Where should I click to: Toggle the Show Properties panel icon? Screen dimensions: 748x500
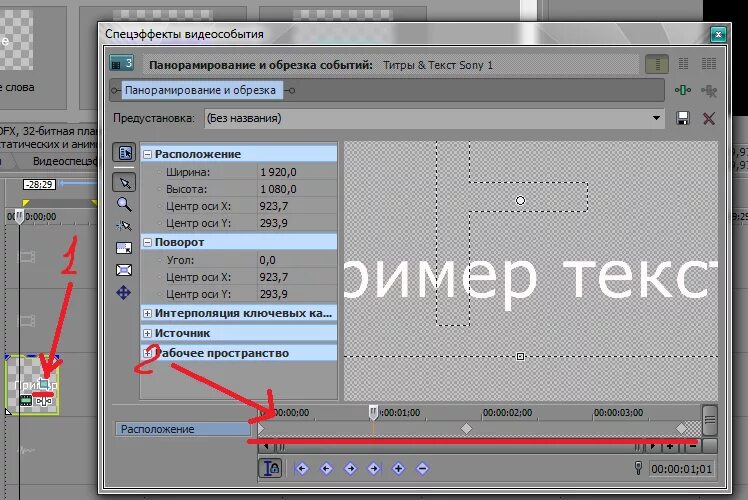click(125, 153)
